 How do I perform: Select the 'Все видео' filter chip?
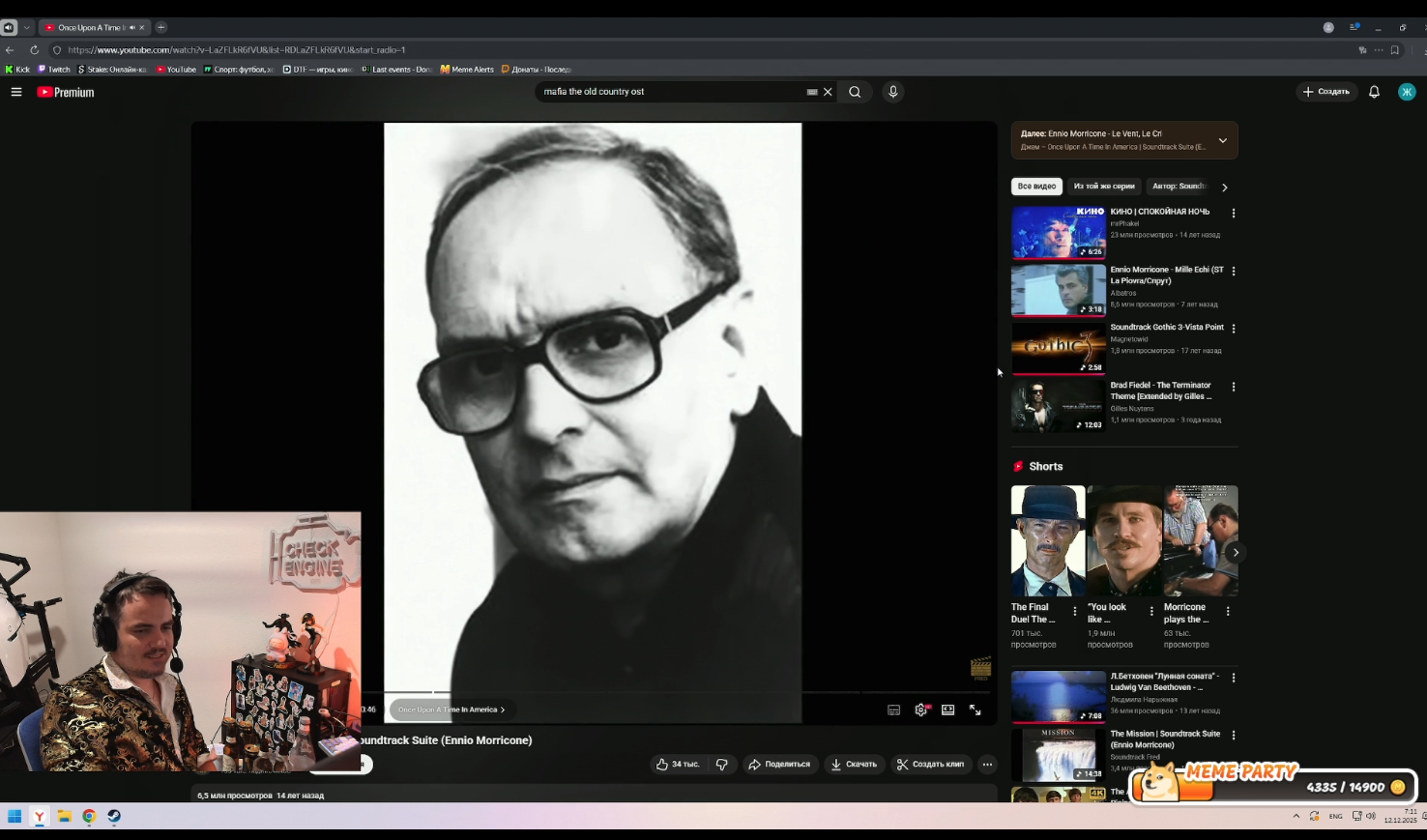point(1036,187)
